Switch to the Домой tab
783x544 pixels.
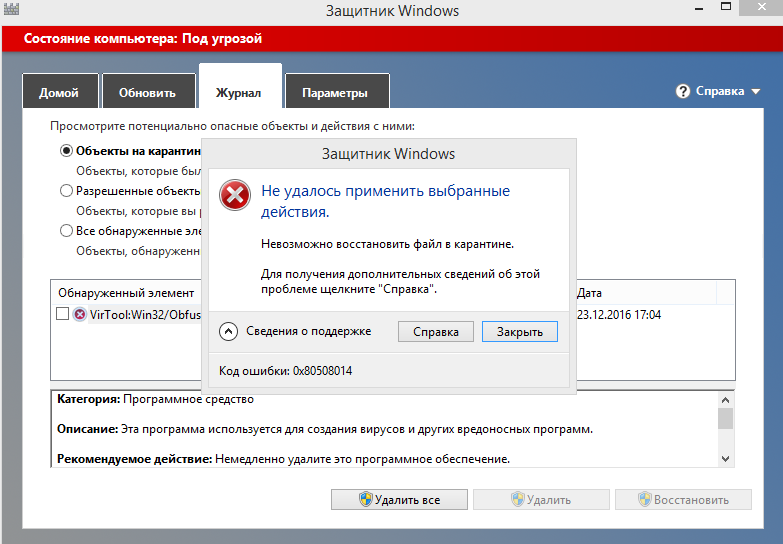(60, 91)
